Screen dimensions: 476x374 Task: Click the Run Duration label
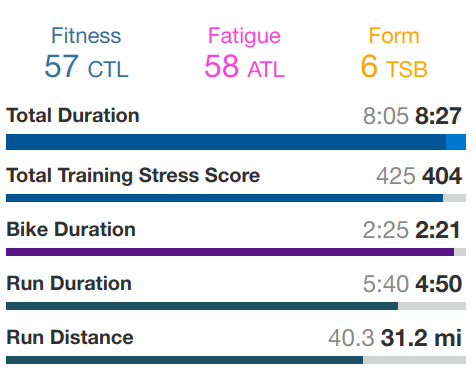click(x=69, y=283)
